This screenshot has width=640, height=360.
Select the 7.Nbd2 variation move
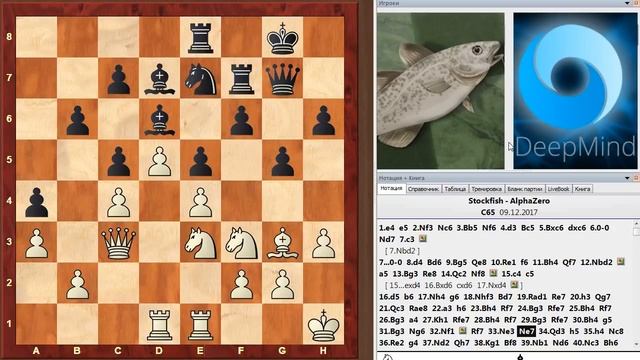coord(402,251)
